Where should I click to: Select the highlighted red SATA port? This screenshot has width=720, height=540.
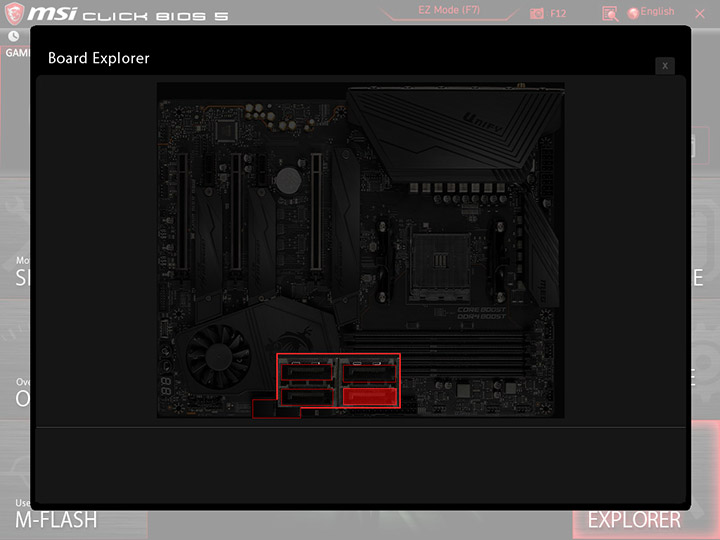click(x=370, y=396)
